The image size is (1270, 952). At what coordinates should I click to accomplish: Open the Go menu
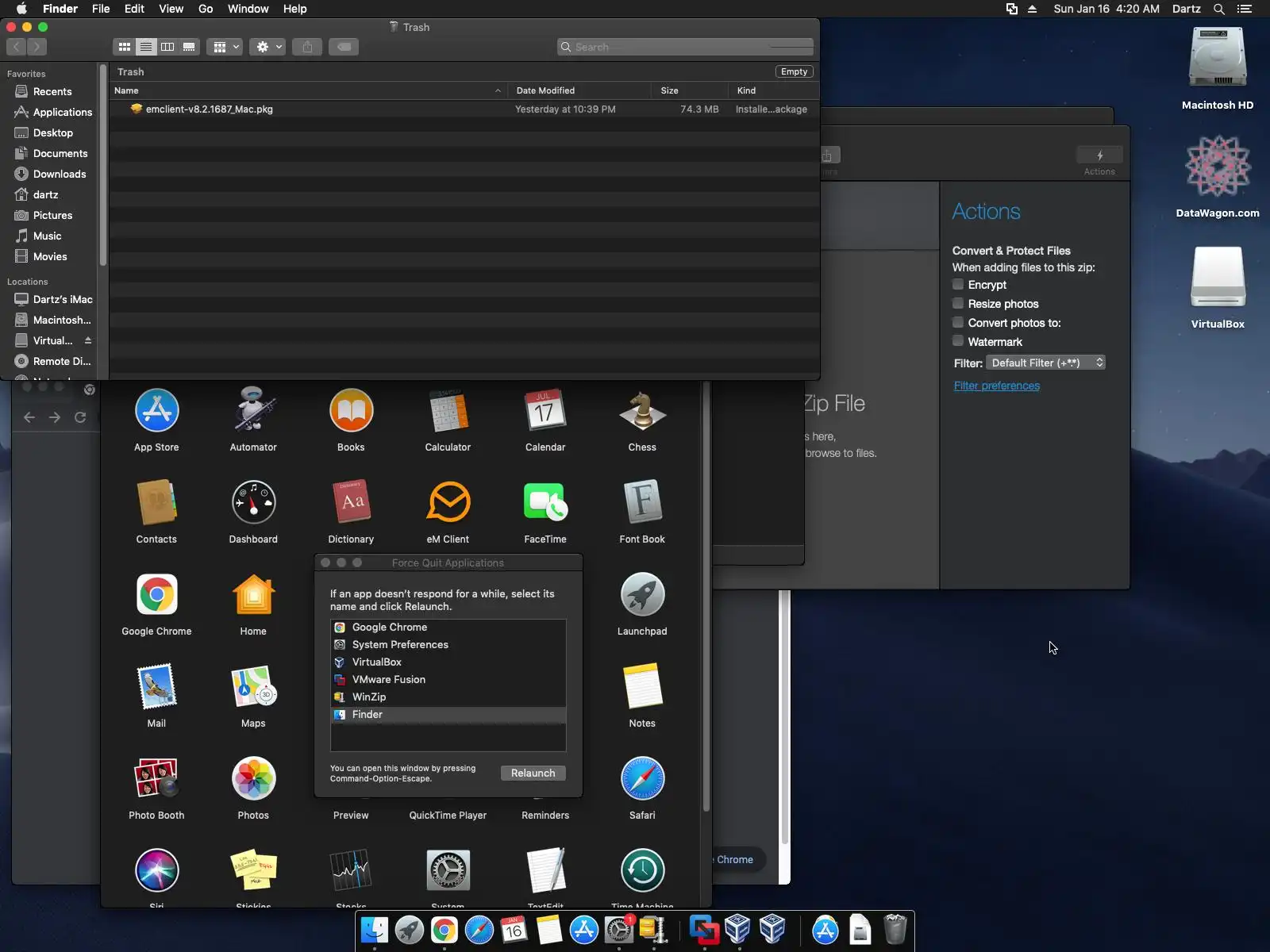[x=206, y=9]
